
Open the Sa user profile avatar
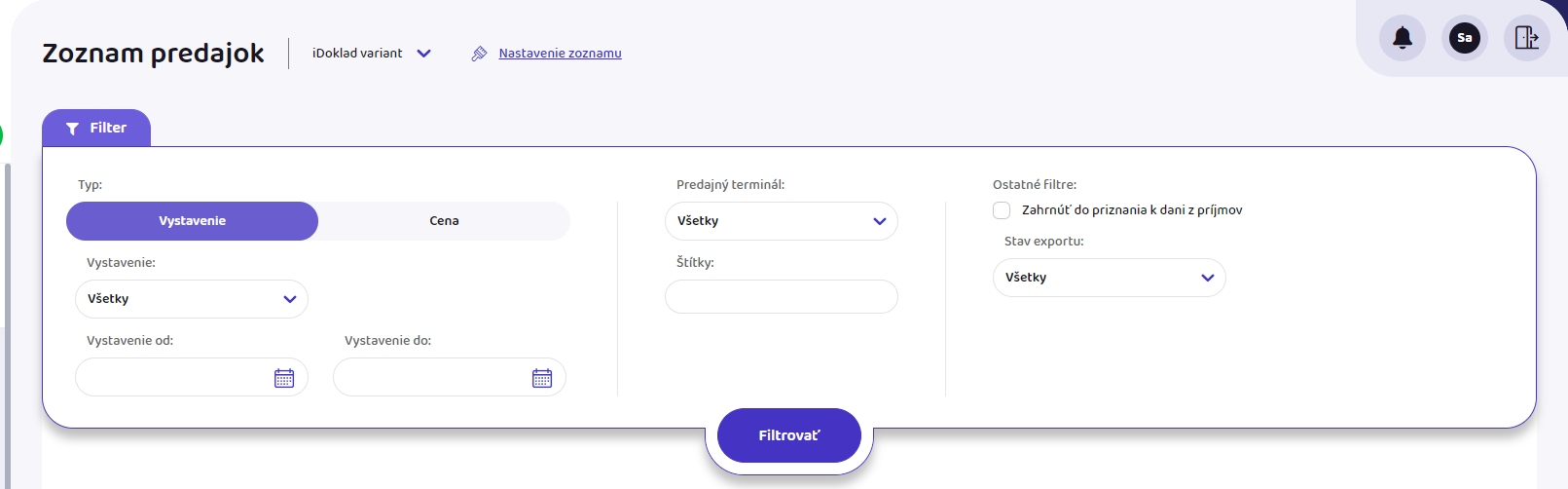click(1465, 38)
